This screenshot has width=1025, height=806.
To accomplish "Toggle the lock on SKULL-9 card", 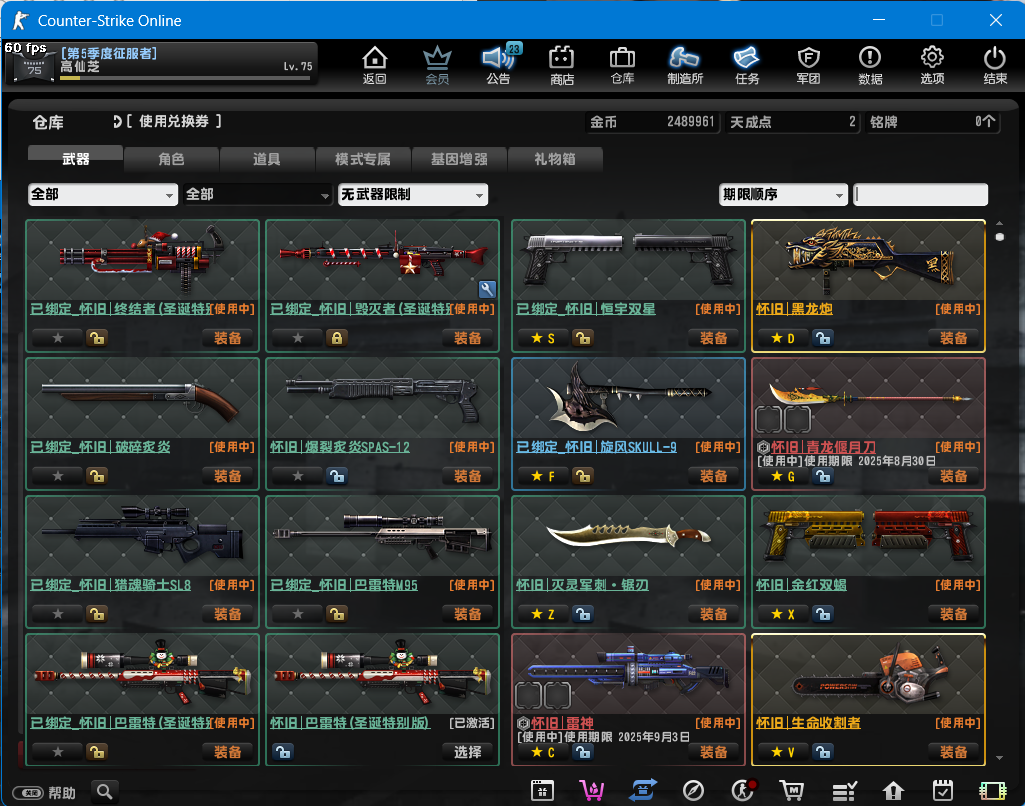I will 582,476.
